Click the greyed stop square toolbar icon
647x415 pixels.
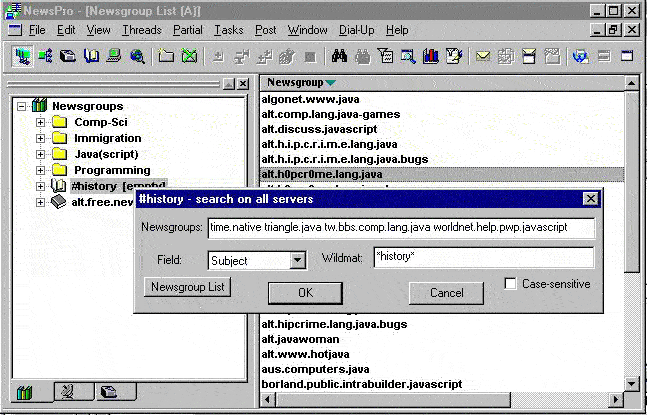tap(310, 57)
